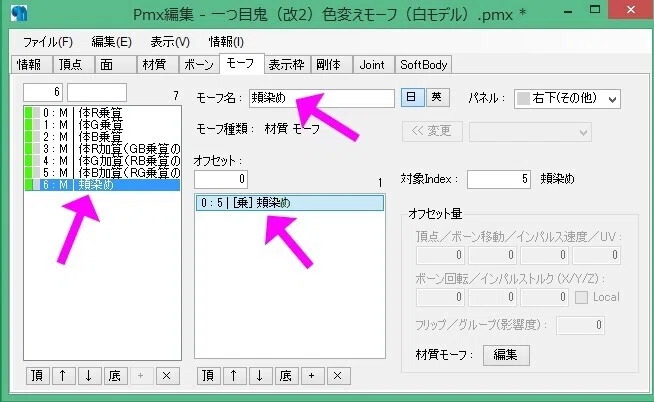Click first 頂点／ボーン移動 offset value field

tap(440, 255)
